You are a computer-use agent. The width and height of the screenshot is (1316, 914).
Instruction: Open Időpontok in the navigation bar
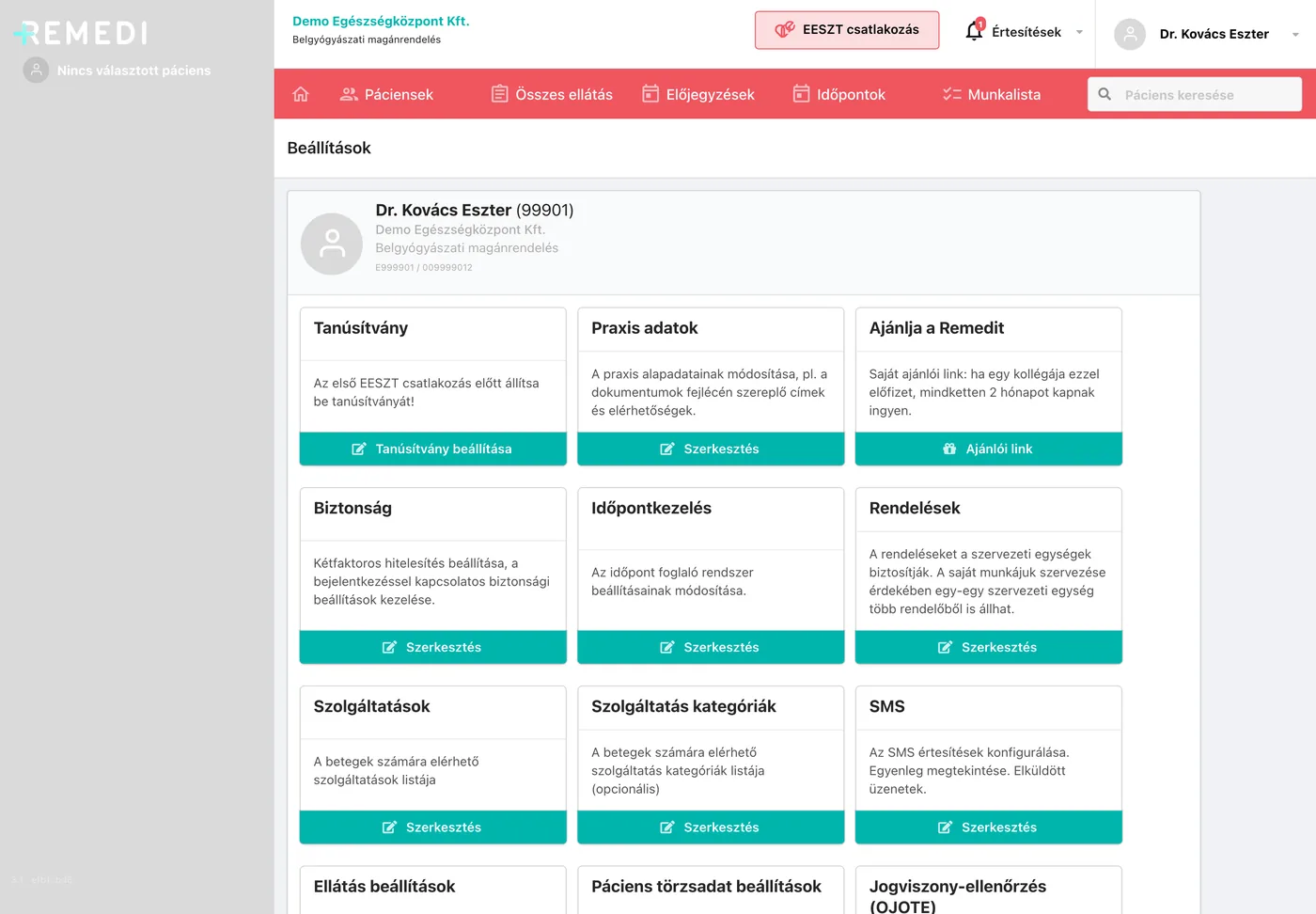838,94
